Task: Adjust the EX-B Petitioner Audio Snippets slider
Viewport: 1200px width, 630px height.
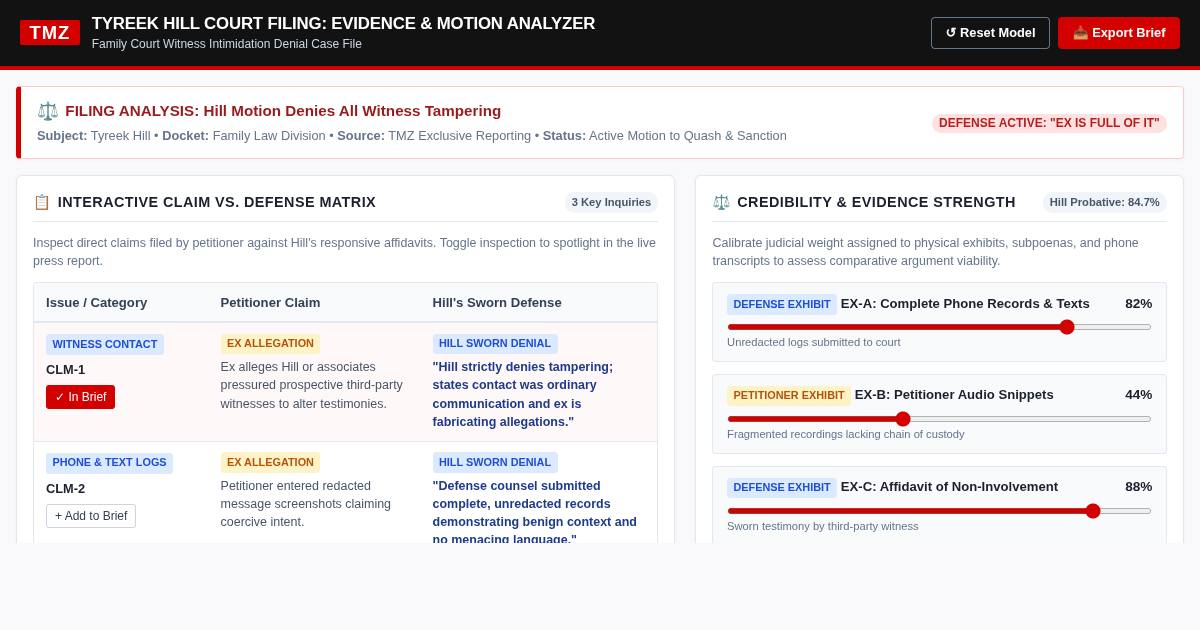Action: click(x=939, y=419)
